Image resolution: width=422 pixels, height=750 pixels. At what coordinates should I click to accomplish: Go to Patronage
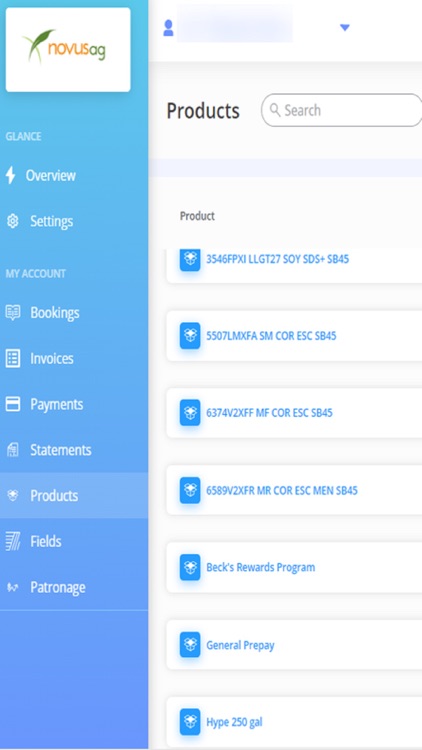(57, 587)
